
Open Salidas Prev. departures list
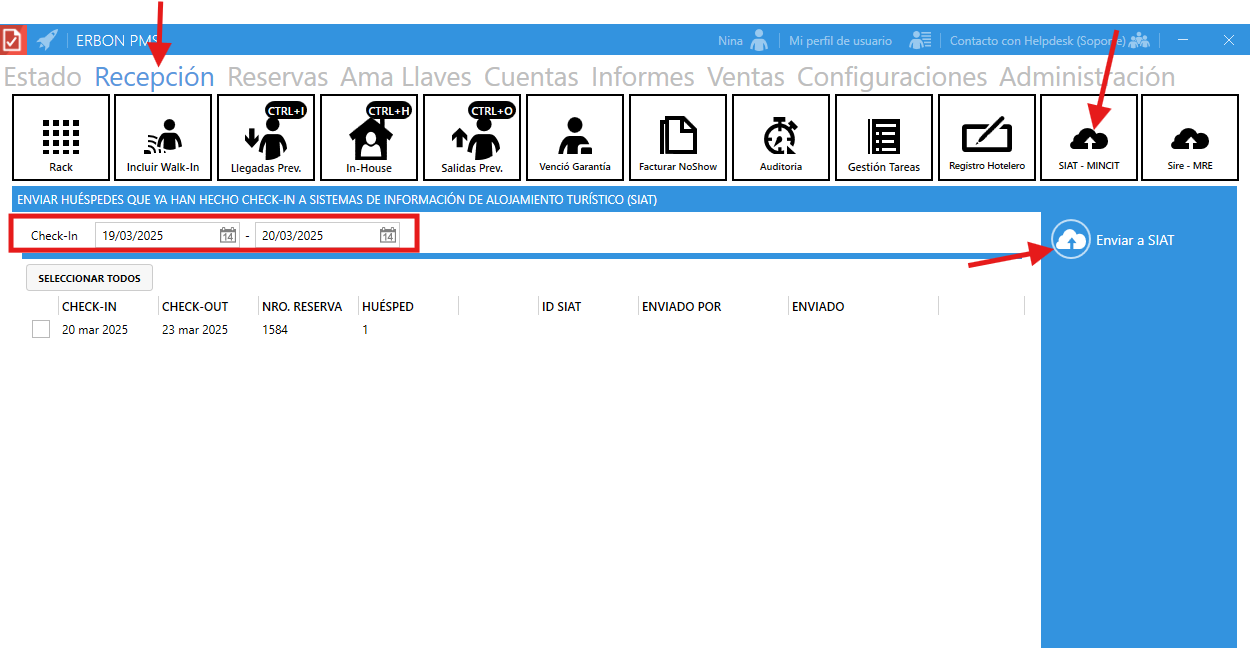[472, 137]
